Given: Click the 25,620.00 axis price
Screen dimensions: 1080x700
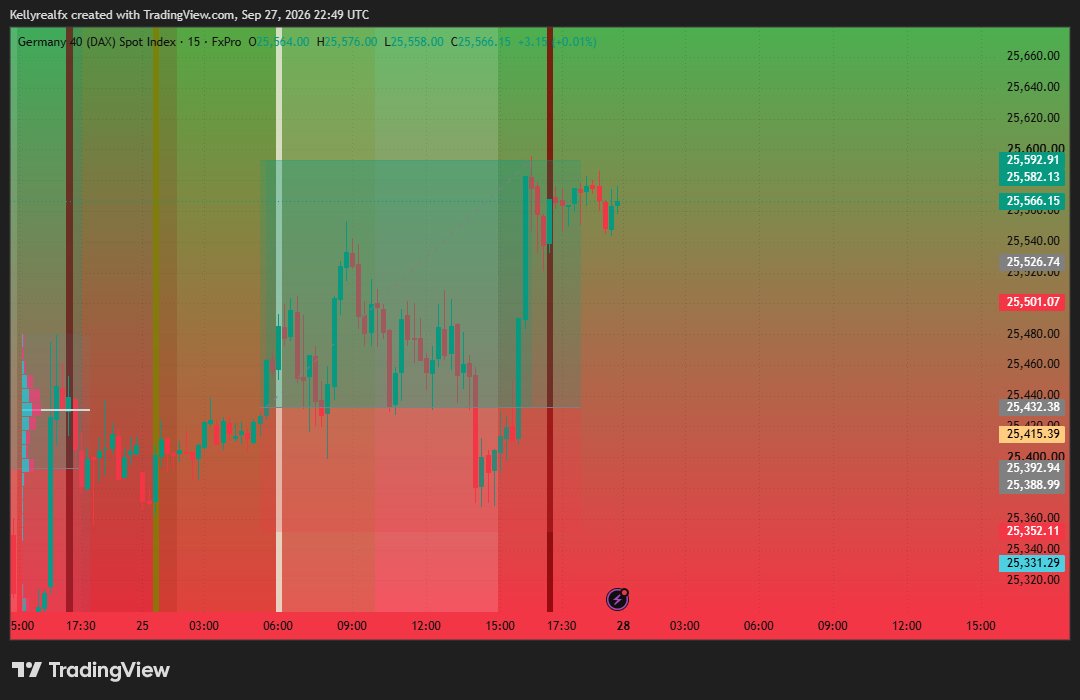Looking at the screenshot, I should 1032,118.
